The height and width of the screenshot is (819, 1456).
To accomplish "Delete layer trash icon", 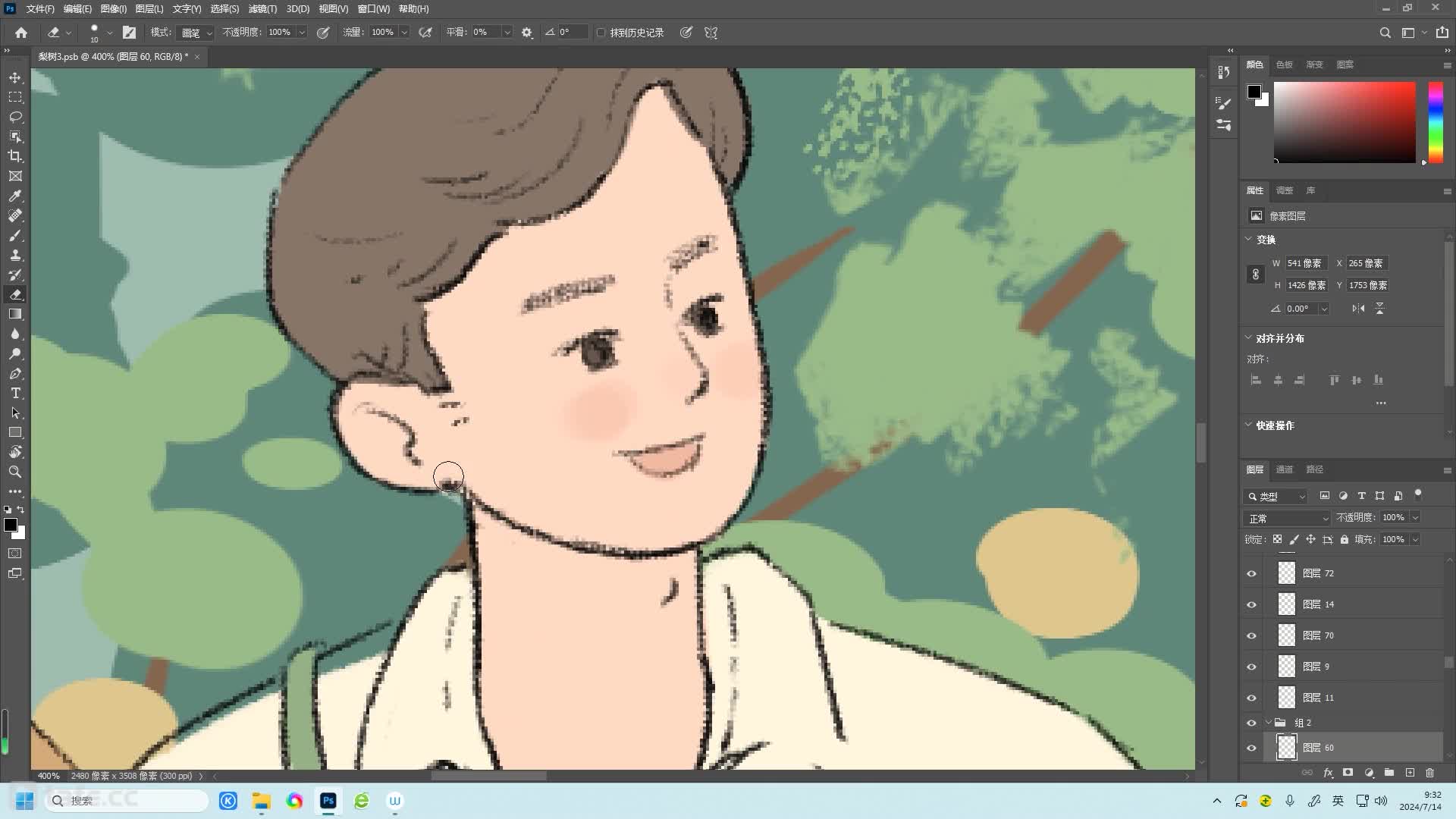I will pyautogui.click(x=1430, y=773).
